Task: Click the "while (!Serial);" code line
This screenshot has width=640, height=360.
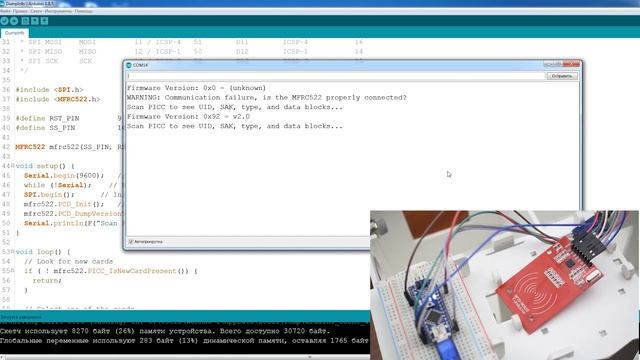Action: click(x=58, y=185)
